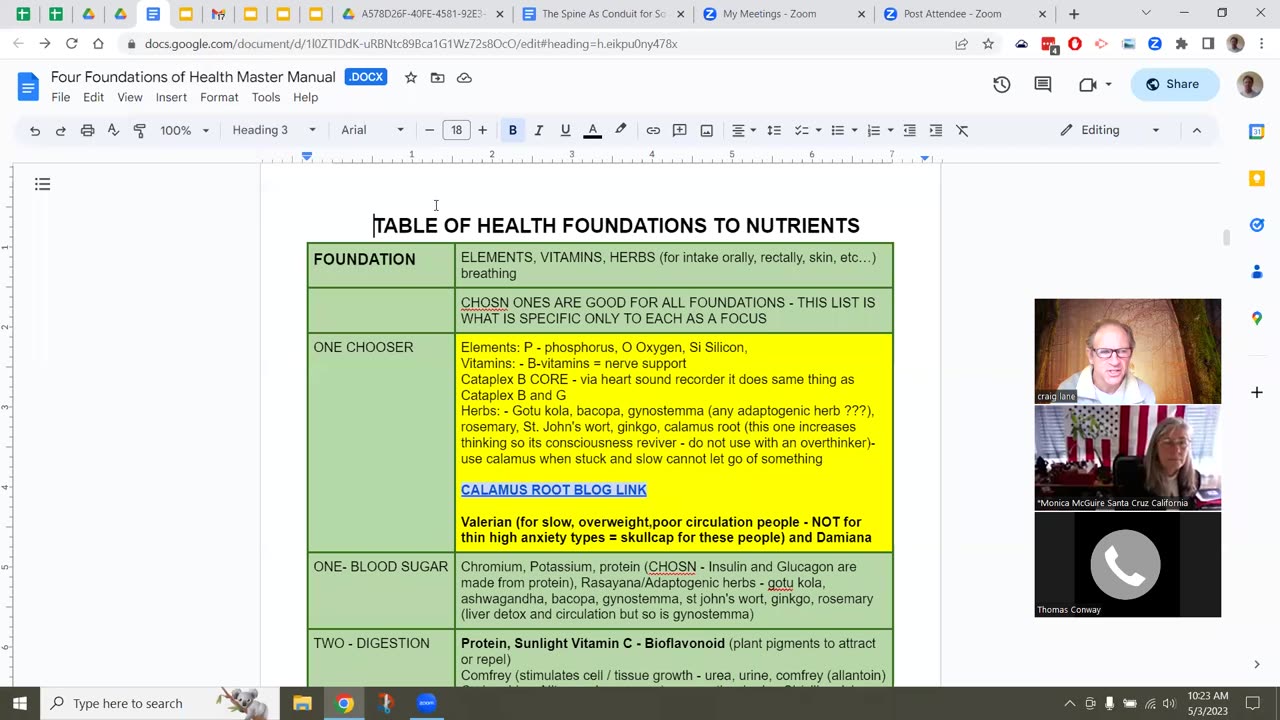This screenshot has height=720, width=1280.
Task: Open Google Tasks in side panel
Action: pos(1257,225)
